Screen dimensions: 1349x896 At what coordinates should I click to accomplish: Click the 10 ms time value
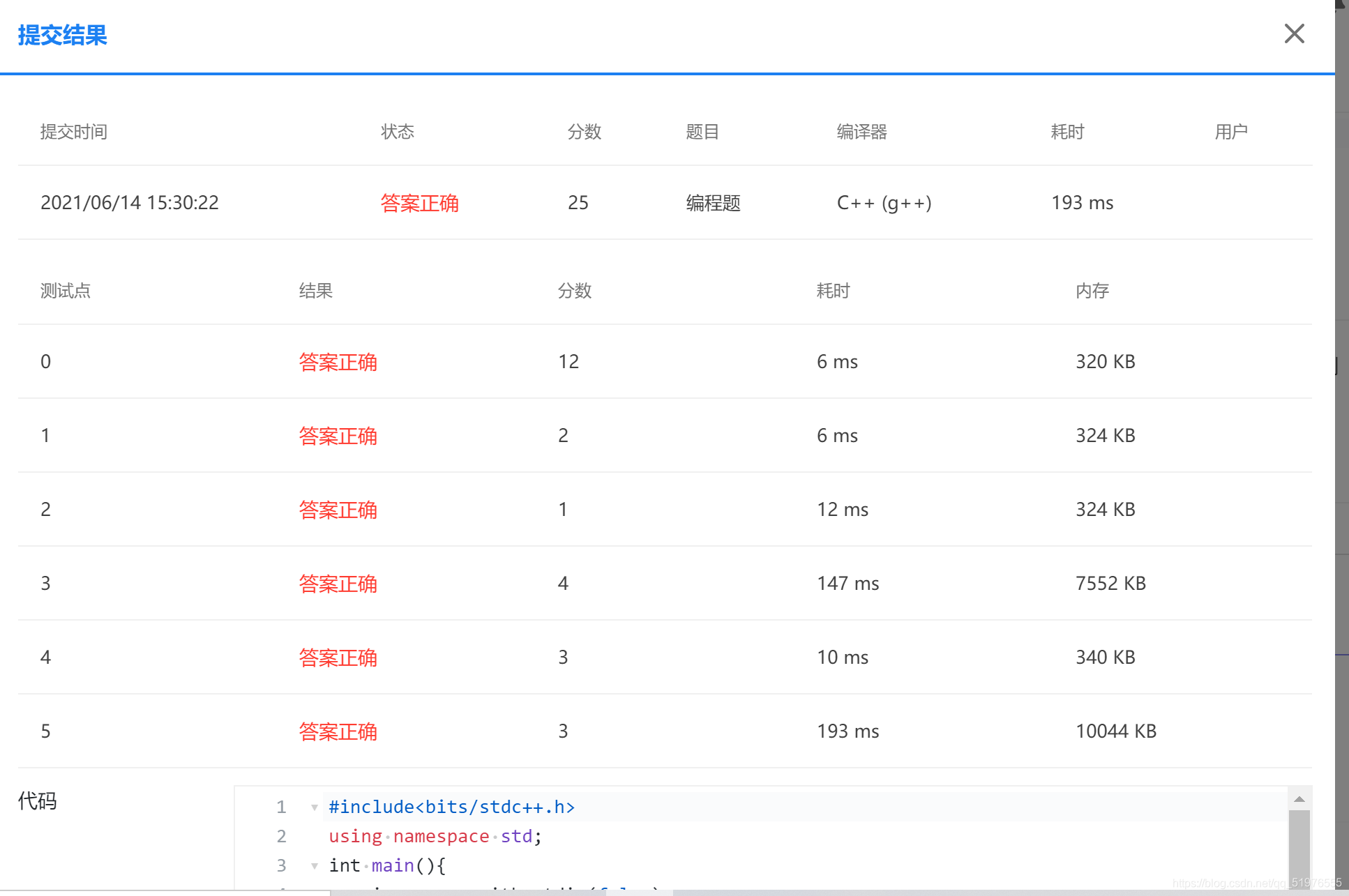point(843,658)
